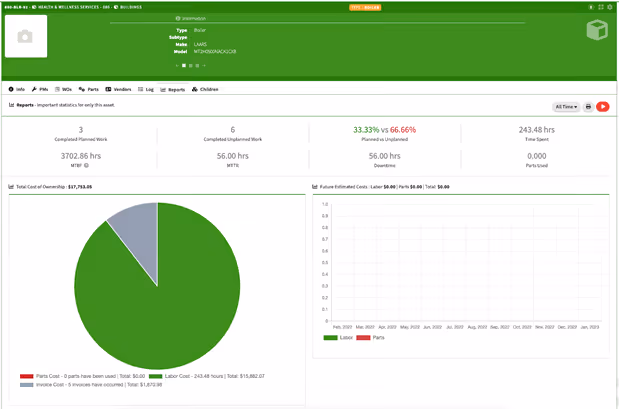Click the camera photo placeholder thumbnail
The image size is (619, 409).
26,36
